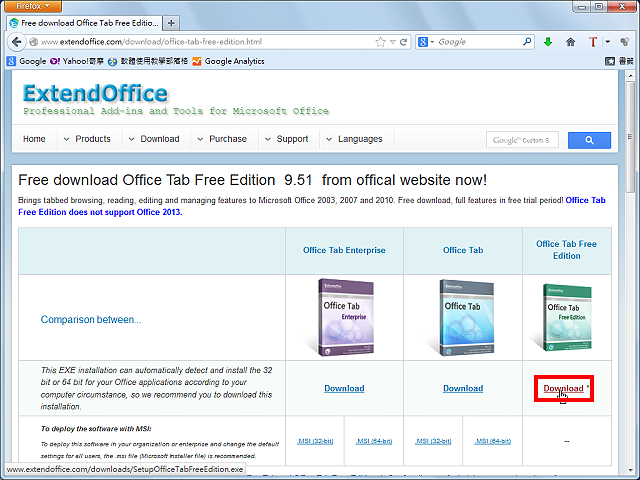Open the Firefox menu button

pyautogui.click(x=33, y=6)
